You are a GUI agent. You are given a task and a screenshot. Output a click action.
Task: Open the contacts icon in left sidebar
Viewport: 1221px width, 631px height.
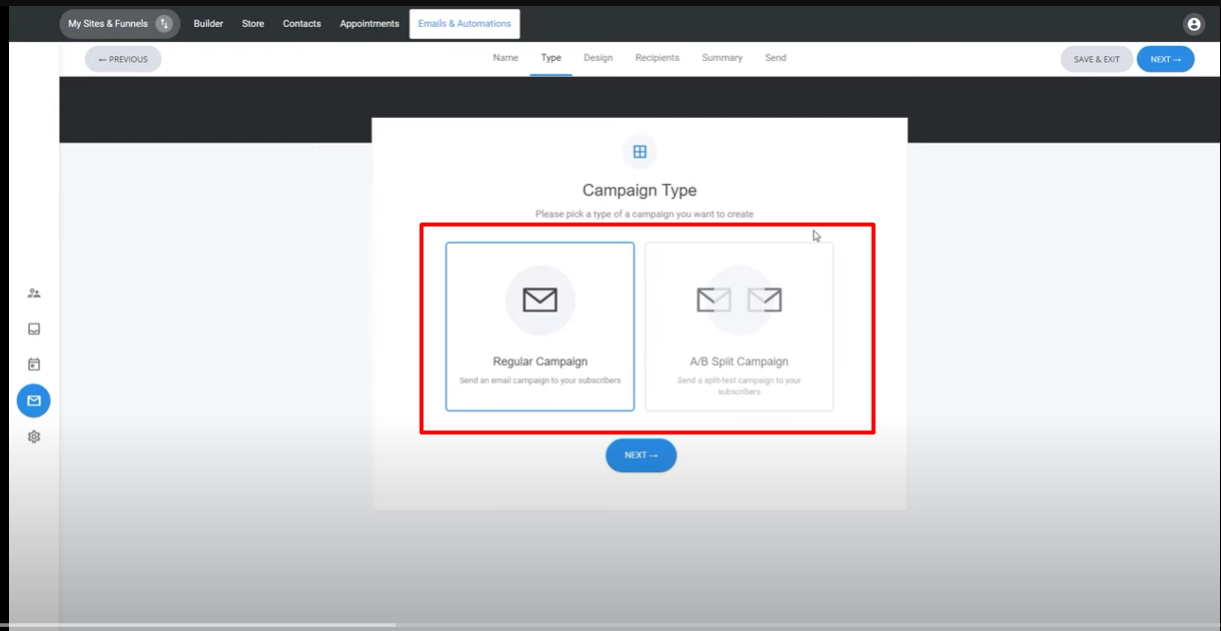[x=34, y=293]
